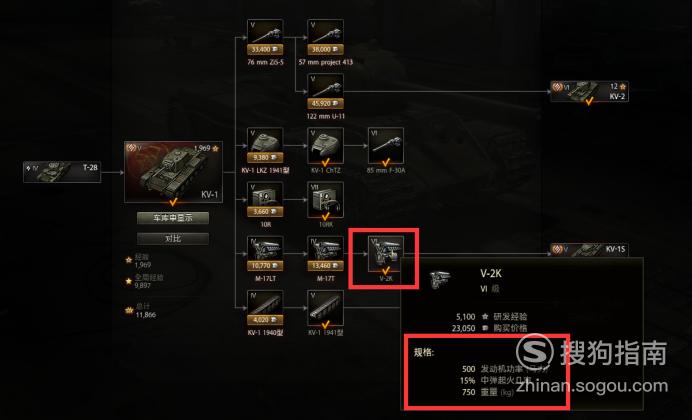Go to the T-28 predecessor tank
The height and width of the screenshot is (420, 692).
(x=62, y=172)
